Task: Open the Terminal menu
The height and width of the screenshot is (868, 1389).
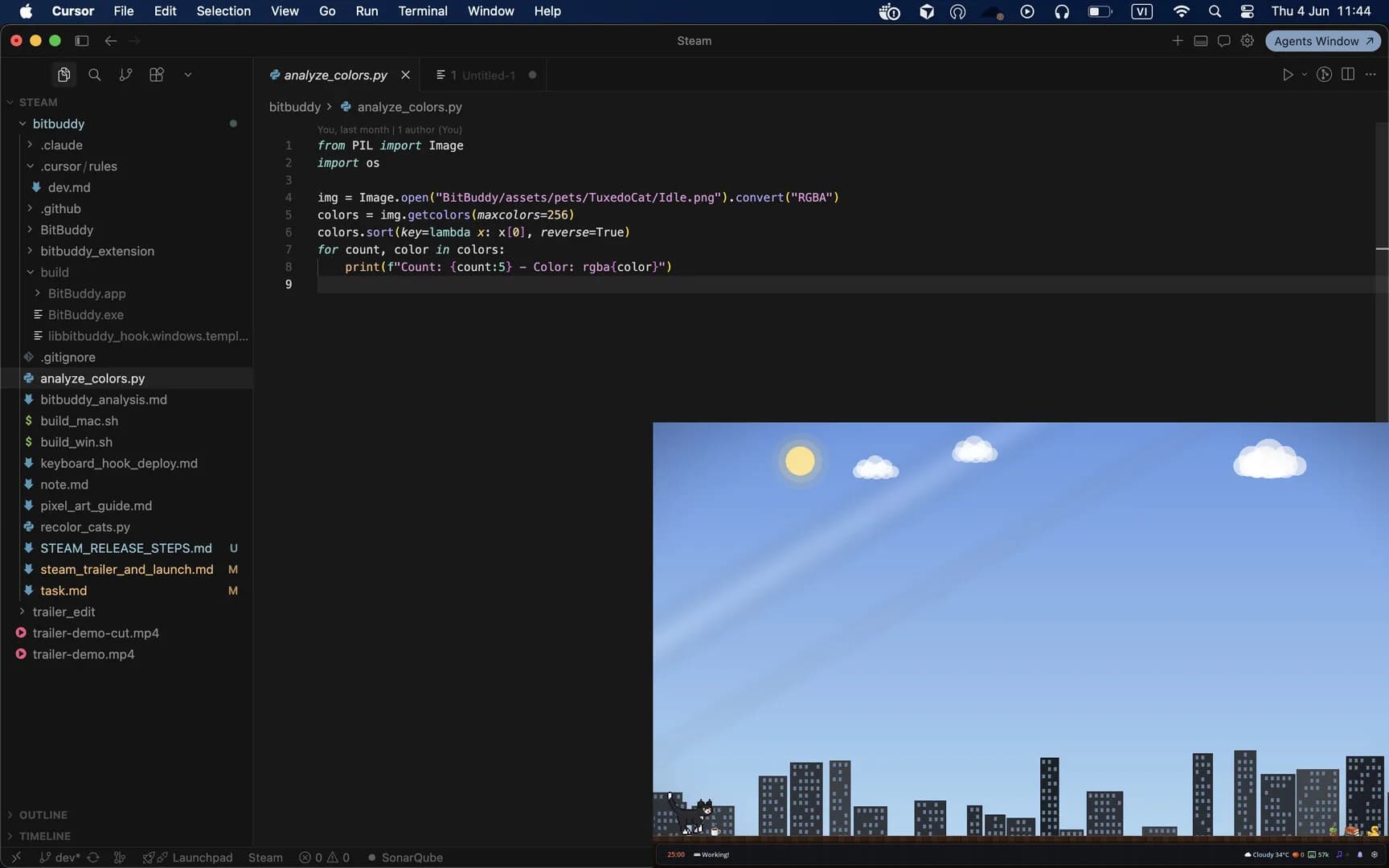Action: 423,11
